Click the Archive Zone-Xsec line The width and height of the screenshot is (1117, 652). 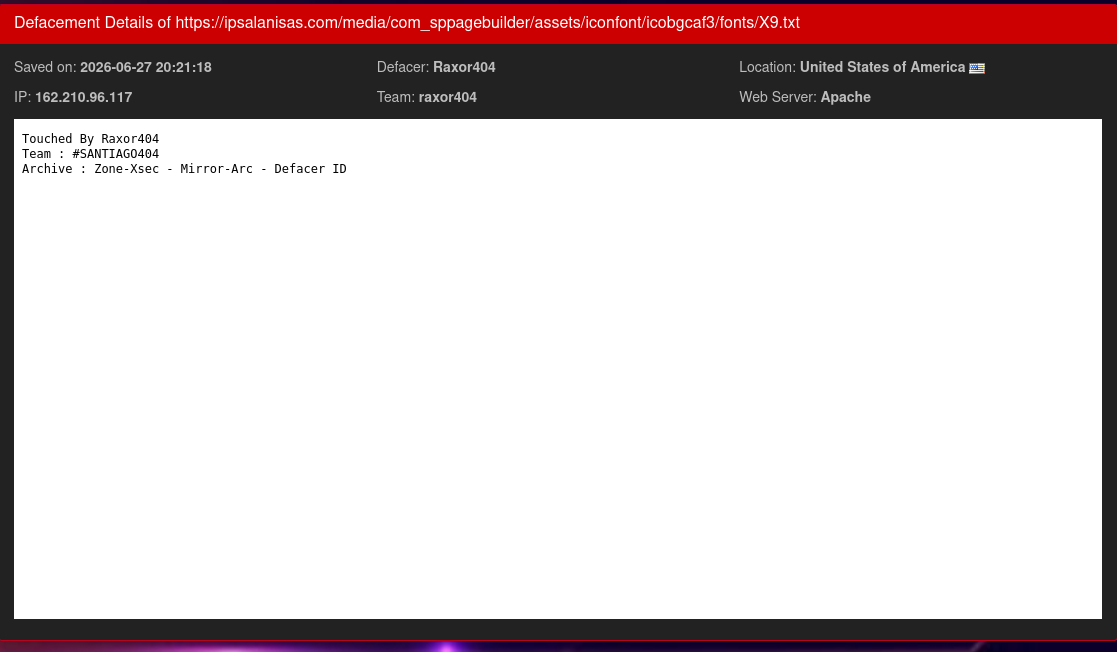184,168
